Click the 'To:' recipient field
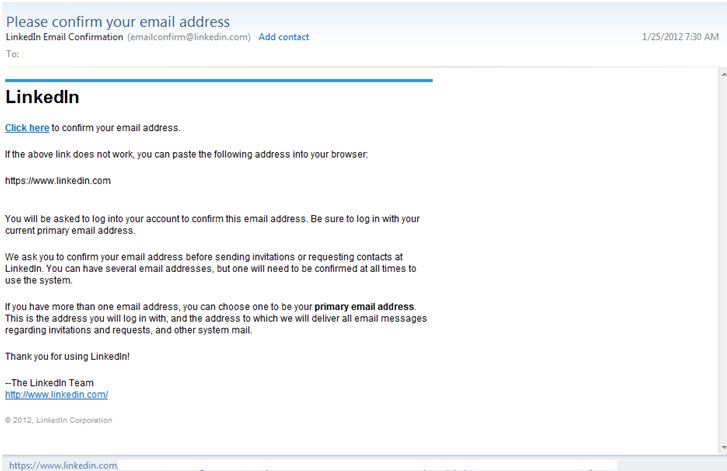727x471 pixels. [13, 53]
